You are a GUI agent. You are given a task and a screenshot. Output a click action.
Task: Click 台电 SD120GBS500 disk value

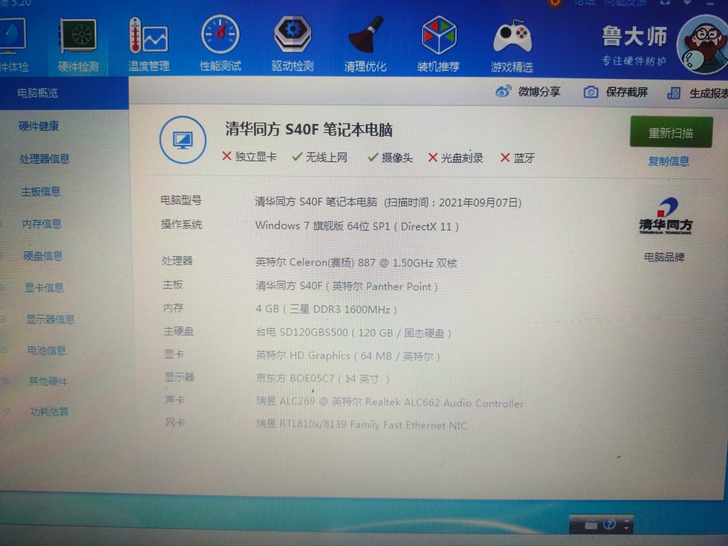353,333
